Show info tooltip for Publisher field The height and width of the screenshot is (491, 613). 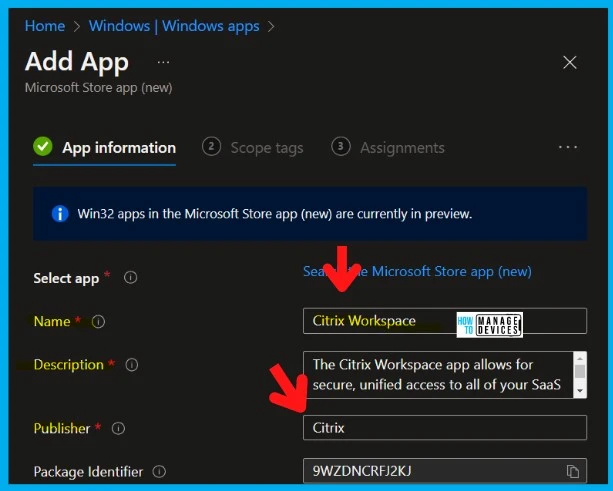coord(118,428)
